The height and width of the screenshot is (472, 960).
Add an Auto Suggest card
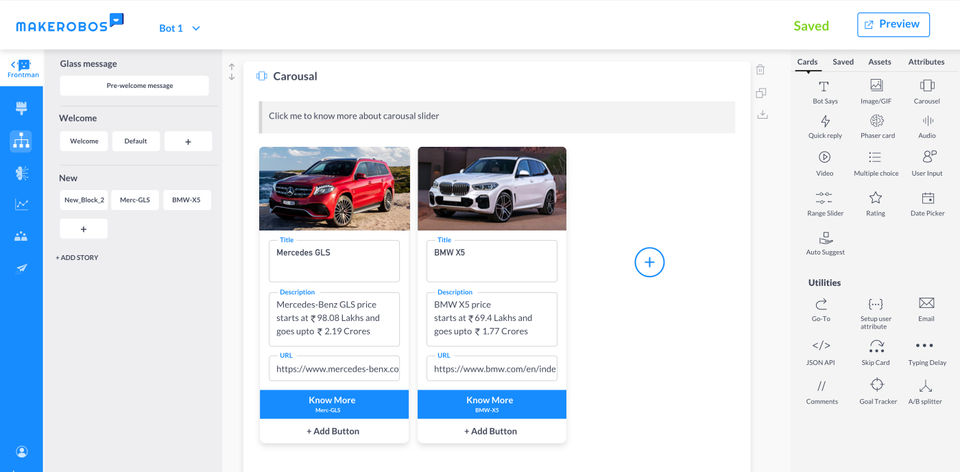click(x=825, y=243)
